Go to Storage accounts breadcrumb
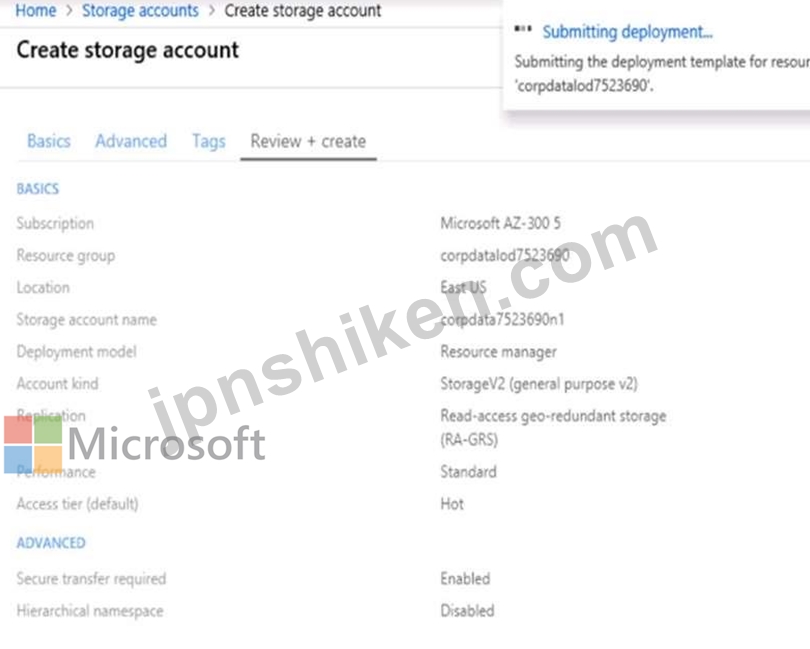Screen dimensions: 810x649 [x=140, y=10]
